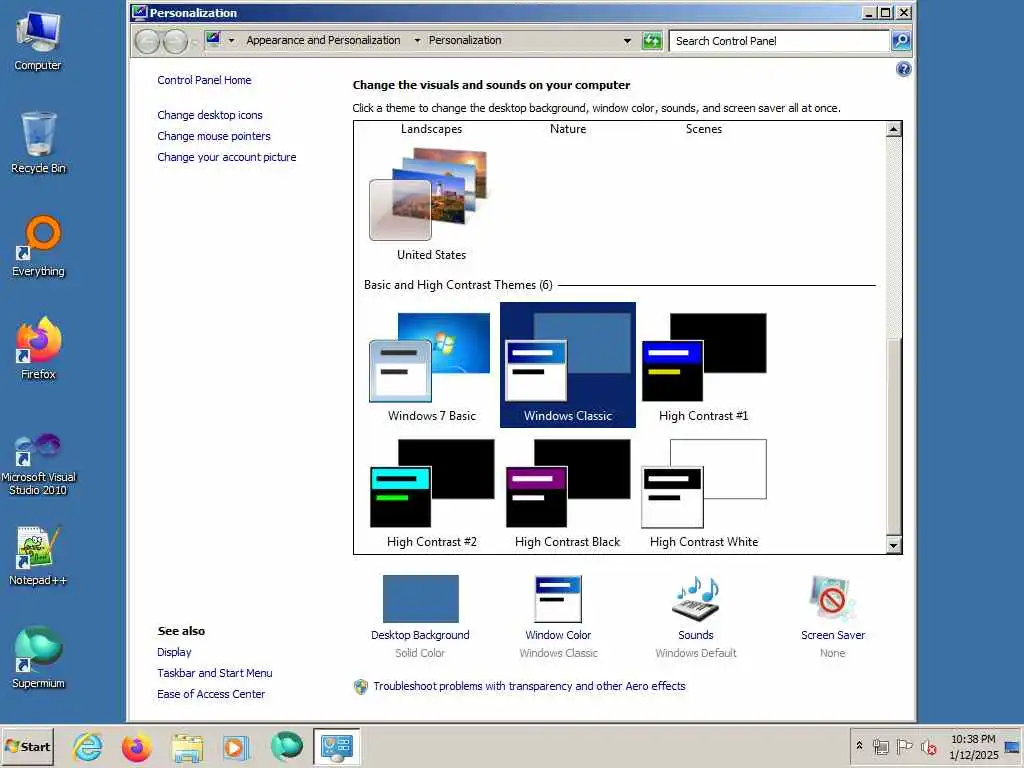This screenshot has width=1024, height=768.
Task: Select Microsoft Visual Studio 2010 shortcut
Action: [x=38, y=464]
